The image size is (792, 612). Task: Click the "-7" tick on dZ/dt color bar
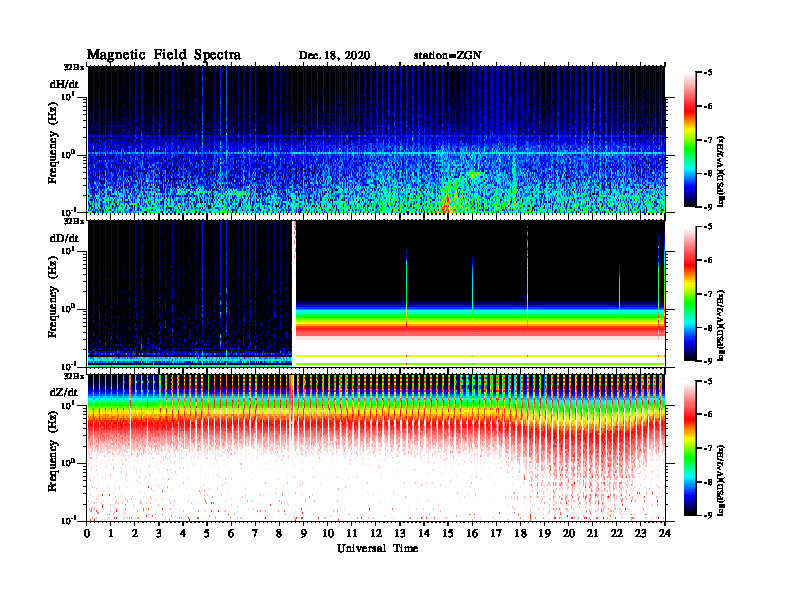708,448
